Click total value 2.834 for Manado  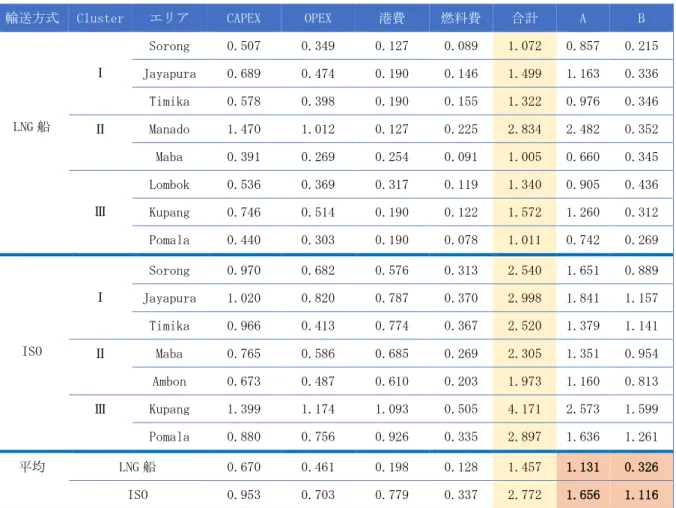coord(524,129)
